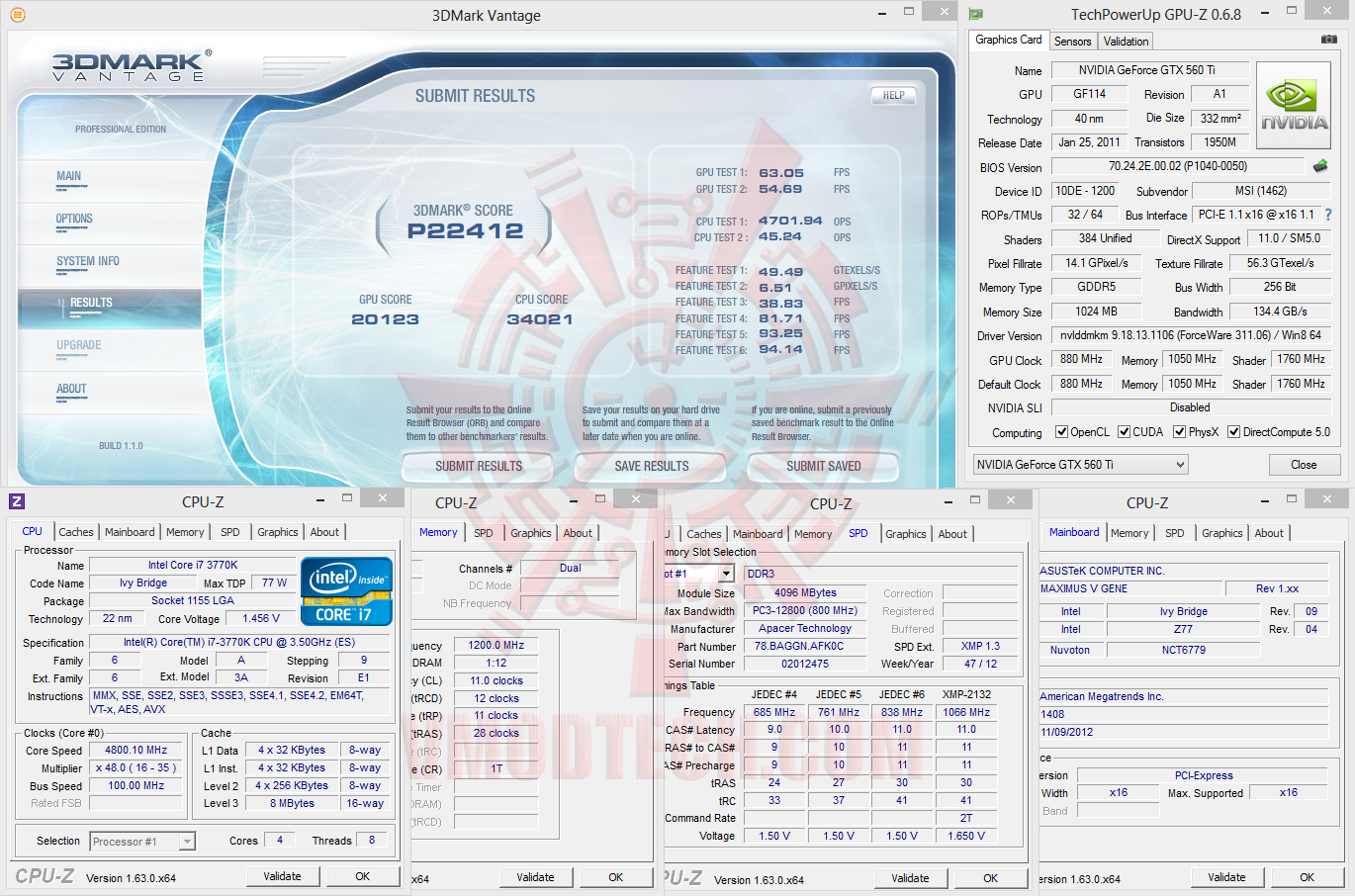Open OPTIONS in 3DMark sidebar

coord(74,219)
